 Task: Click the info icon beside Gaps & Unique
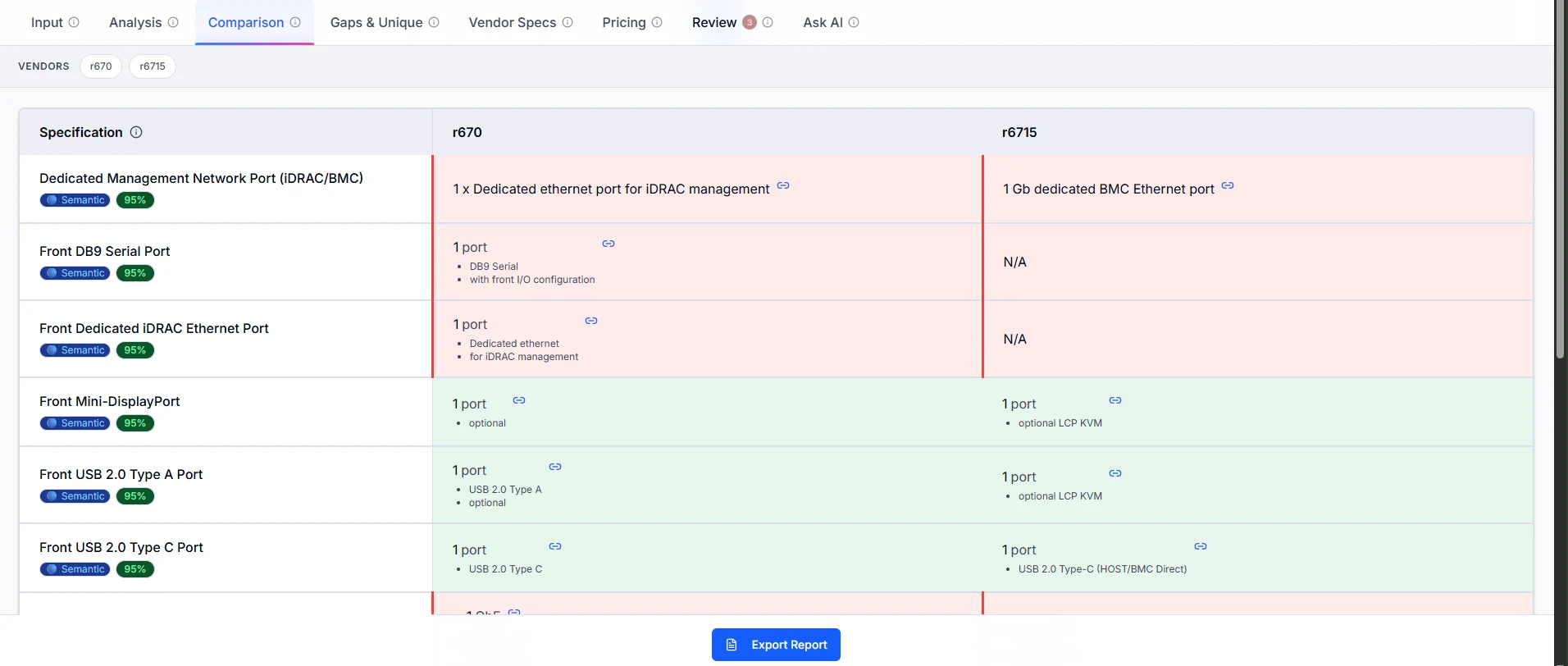[434, 22]
